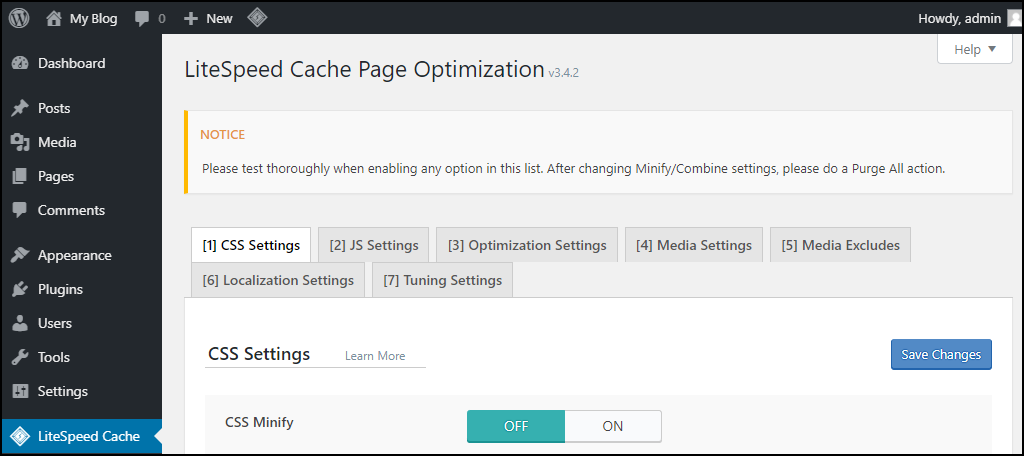Switch to JS Settings tab

point(374,245)
